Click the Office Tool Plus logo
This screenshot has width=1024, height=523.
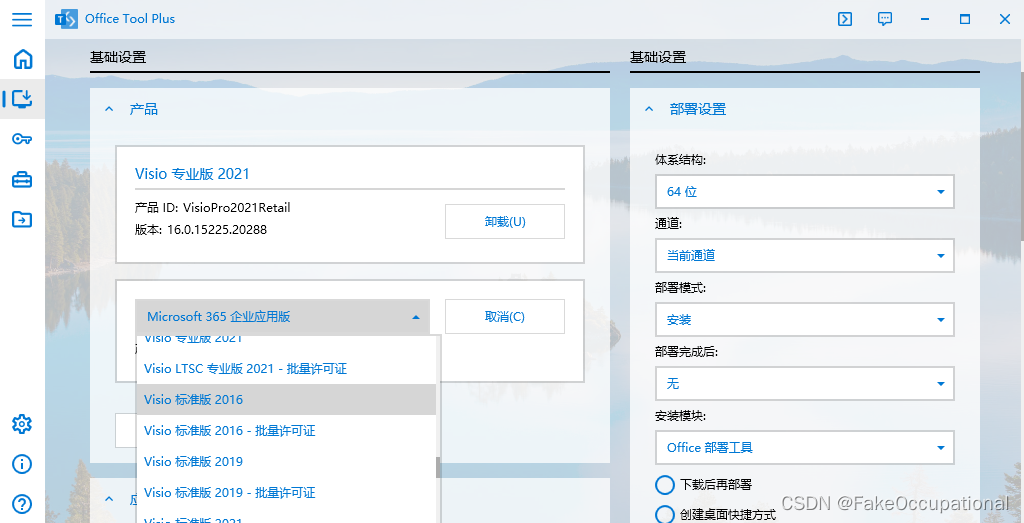[66, 19]
